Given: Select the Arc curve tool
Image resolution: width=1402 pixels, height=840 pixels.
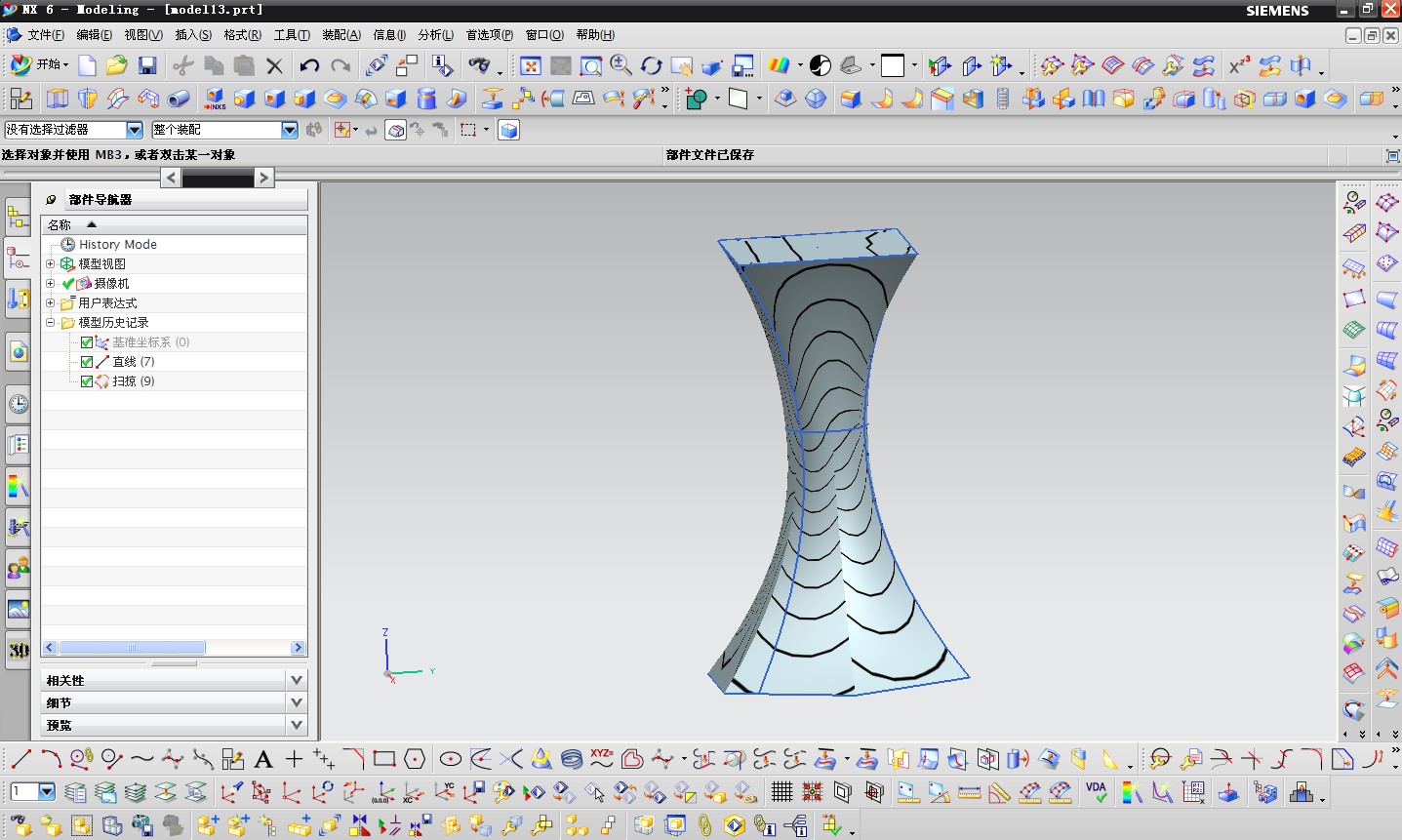Looking at the screenshot, I should (51, 758).
